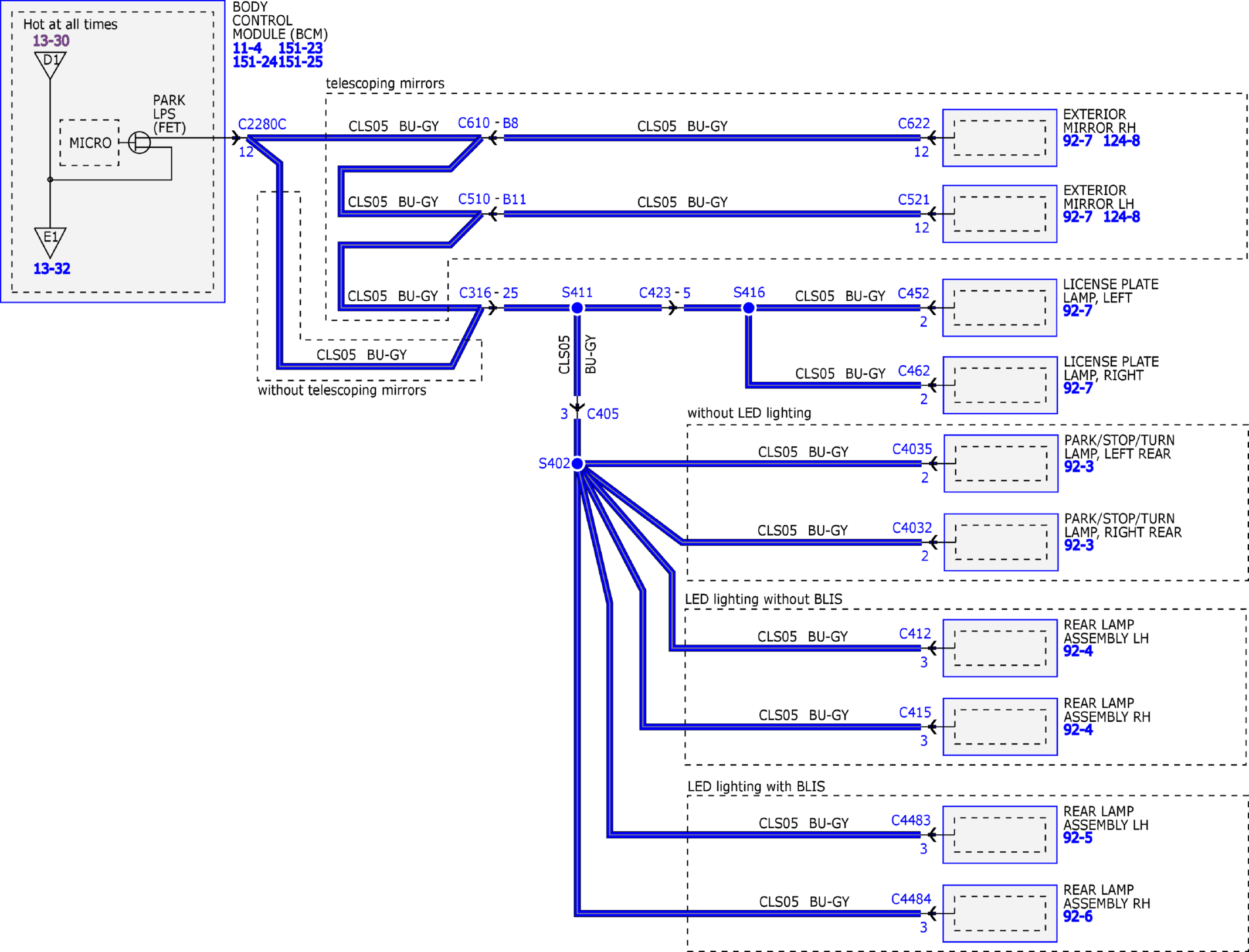Click the Exterior Mirror LH component box
1249x952 pixels.
click(x=1000, y=214)
